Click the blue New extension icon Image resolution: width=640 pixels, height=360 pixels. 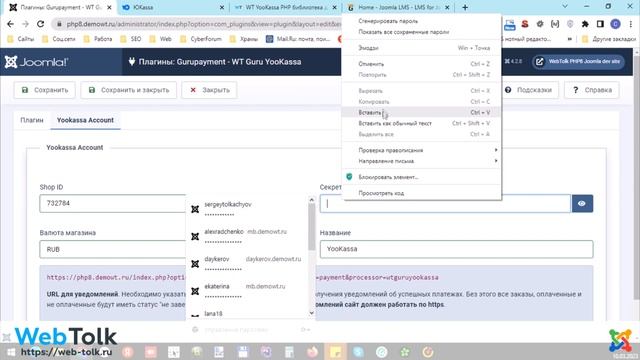click(509, 24)
